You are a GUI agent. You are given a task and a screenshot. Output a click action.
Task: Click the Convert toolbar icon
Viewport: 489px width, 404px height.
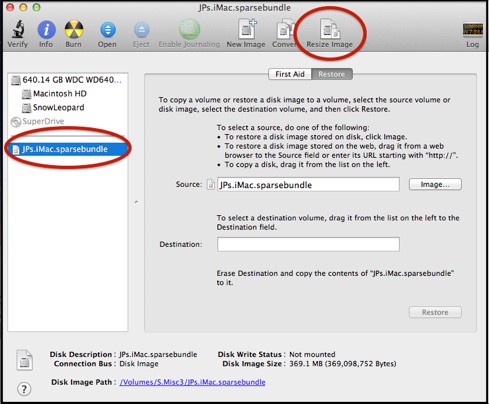pyautogui.click(x=284, y=29)
